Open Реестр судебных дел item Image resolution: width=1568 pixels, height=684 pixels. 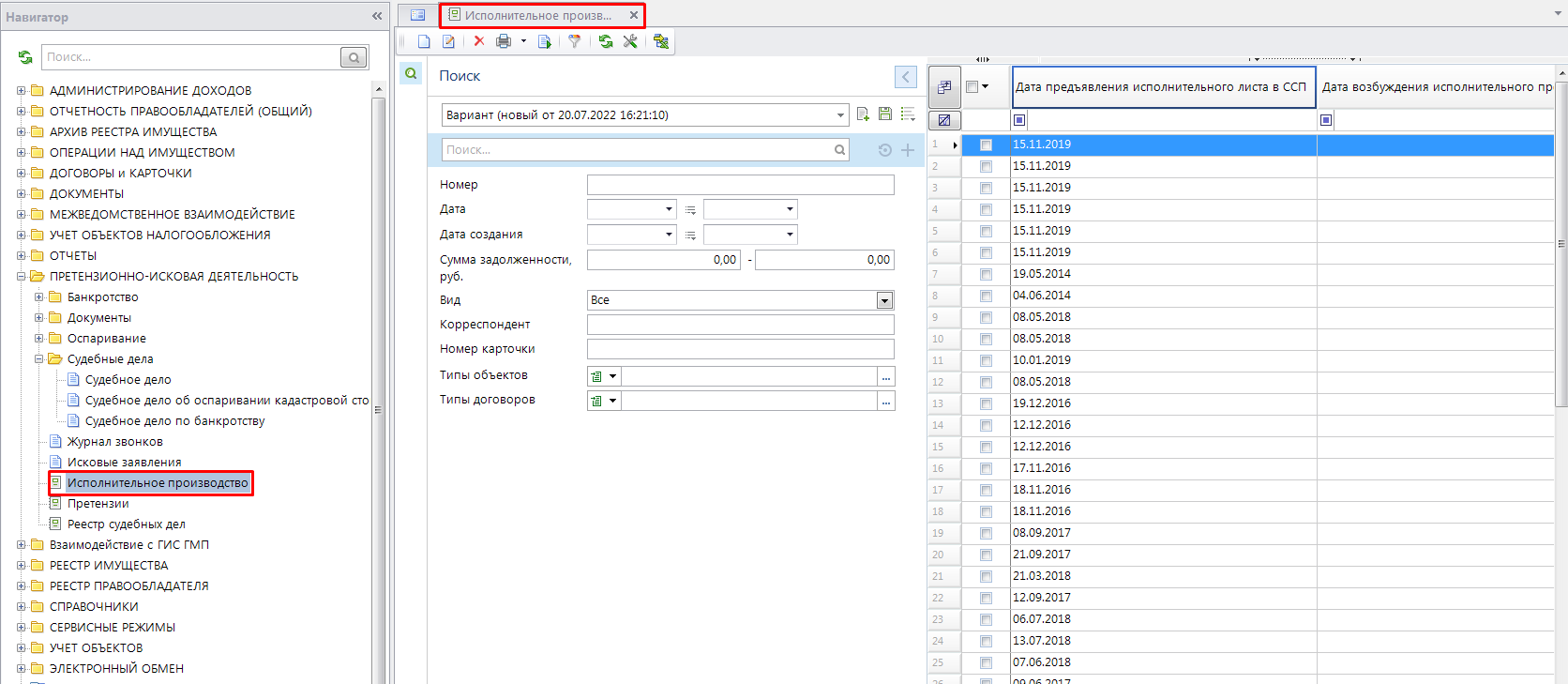[126, 524]
